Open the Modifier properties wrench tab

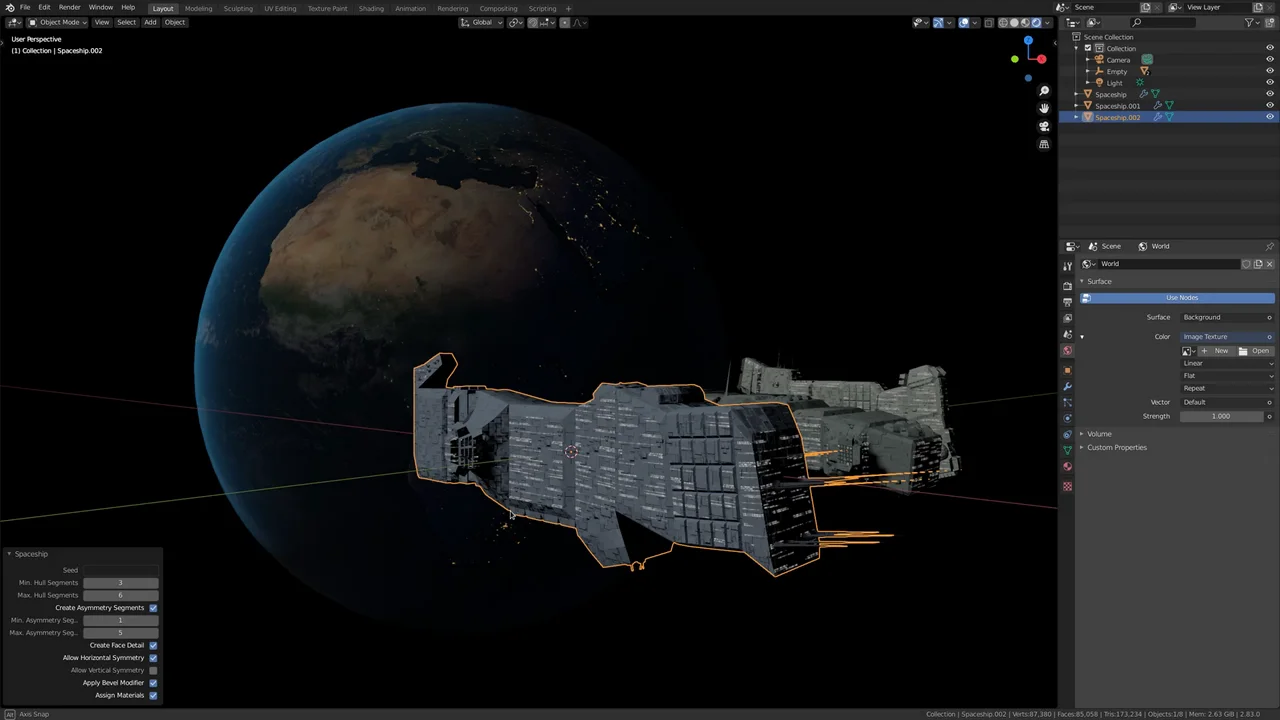click(1067, 386)
